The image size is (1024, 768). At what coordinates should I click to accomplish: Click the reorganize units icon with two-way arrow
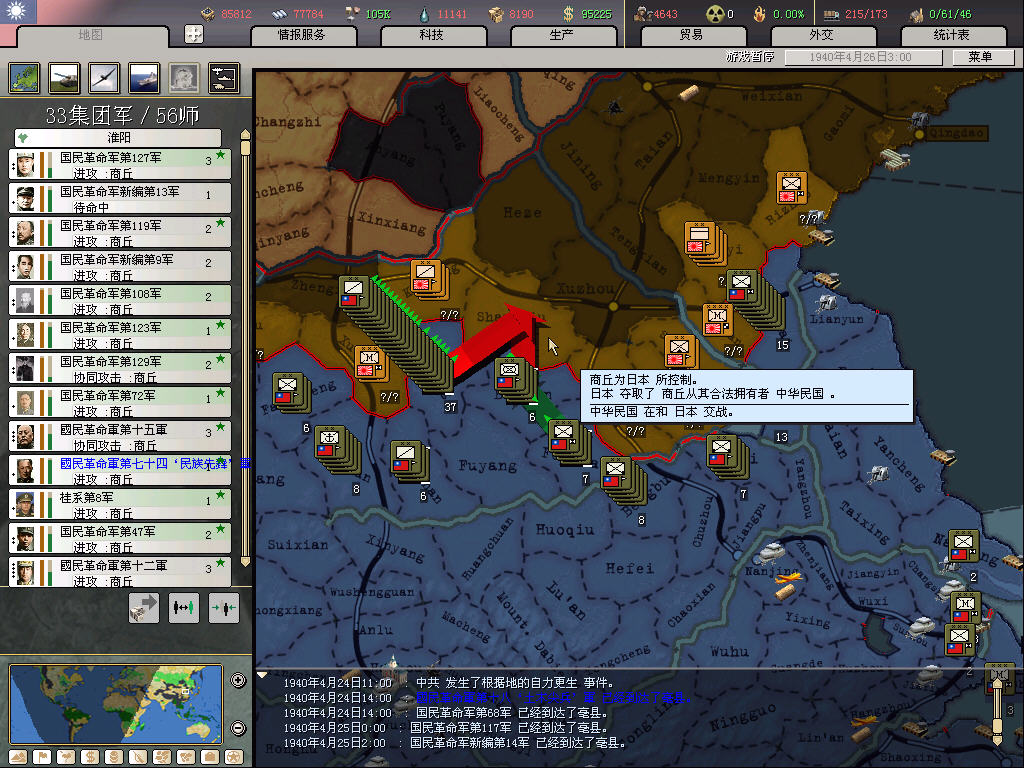[x=184, y=608]
